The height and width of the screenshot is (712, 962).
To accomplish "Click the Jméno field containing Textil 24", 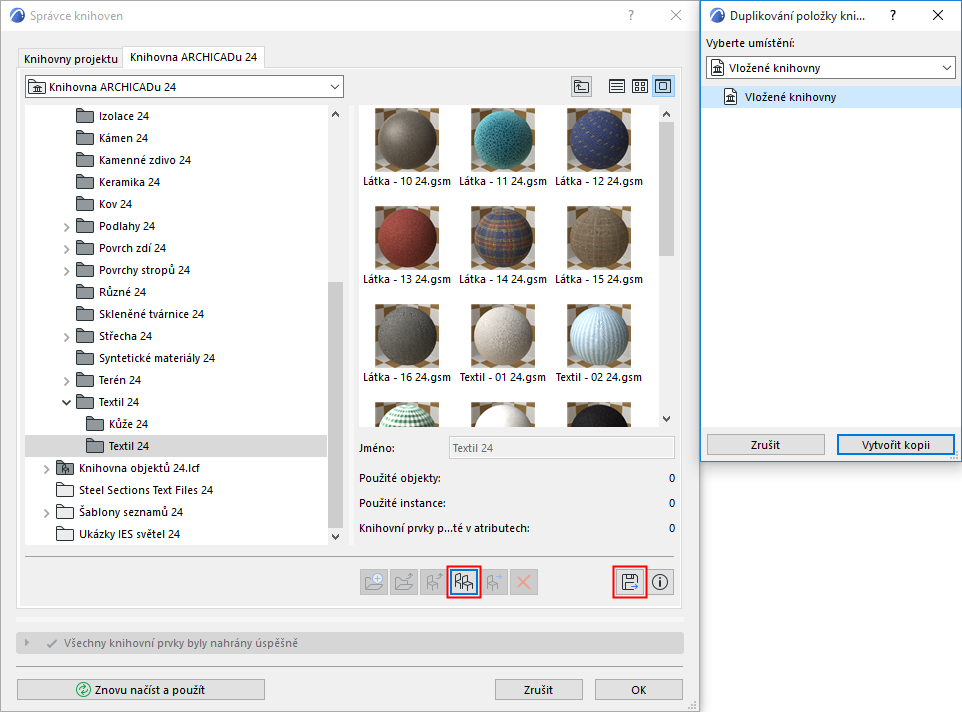I will tap(562, 448).
